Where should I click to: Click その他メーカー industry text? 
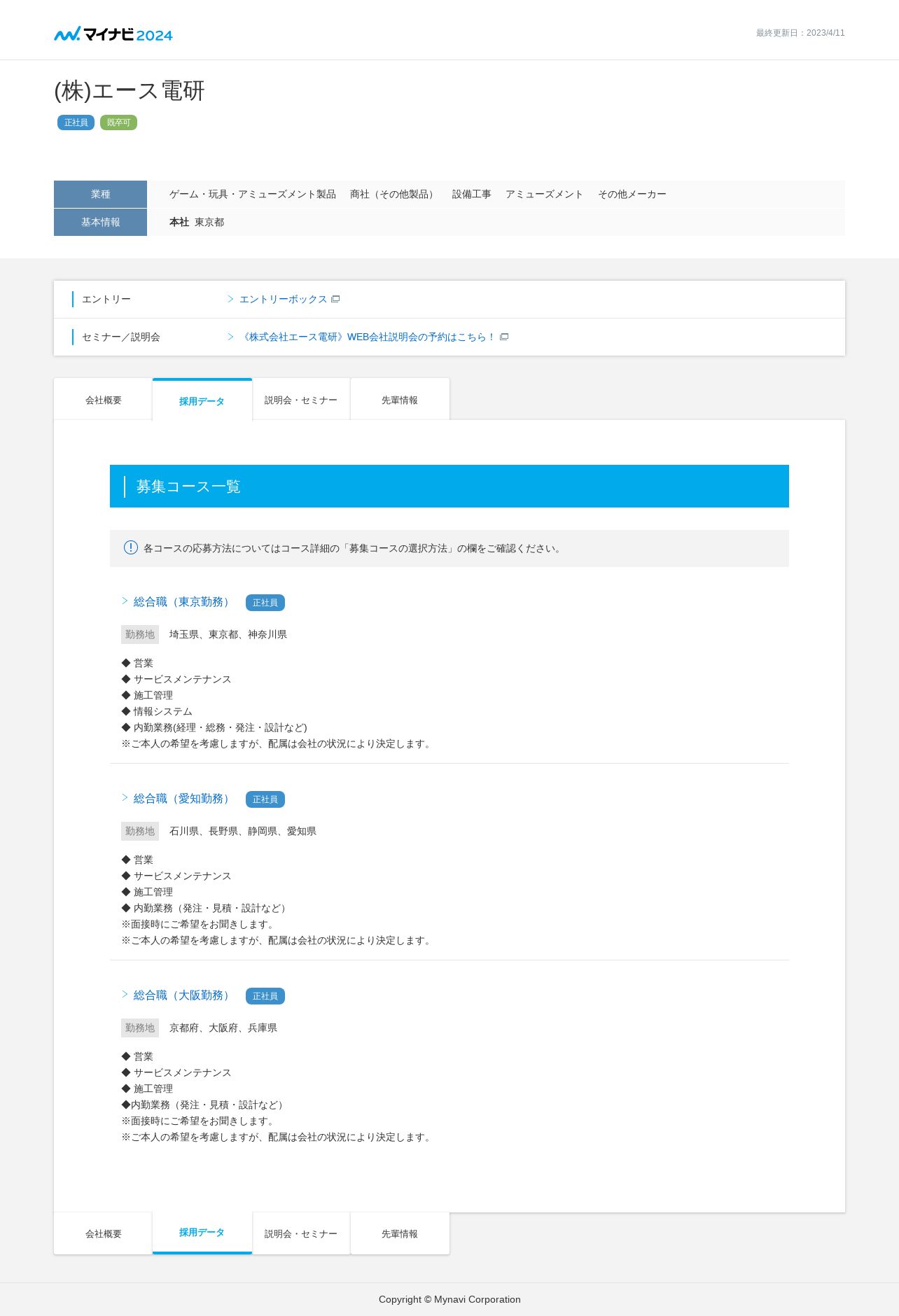632,194
